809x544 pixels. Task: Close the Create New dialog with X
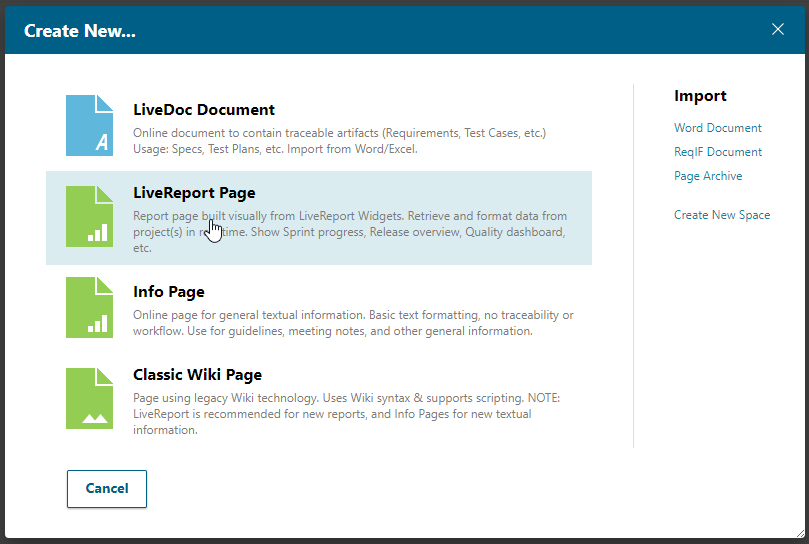coord(778,29)
